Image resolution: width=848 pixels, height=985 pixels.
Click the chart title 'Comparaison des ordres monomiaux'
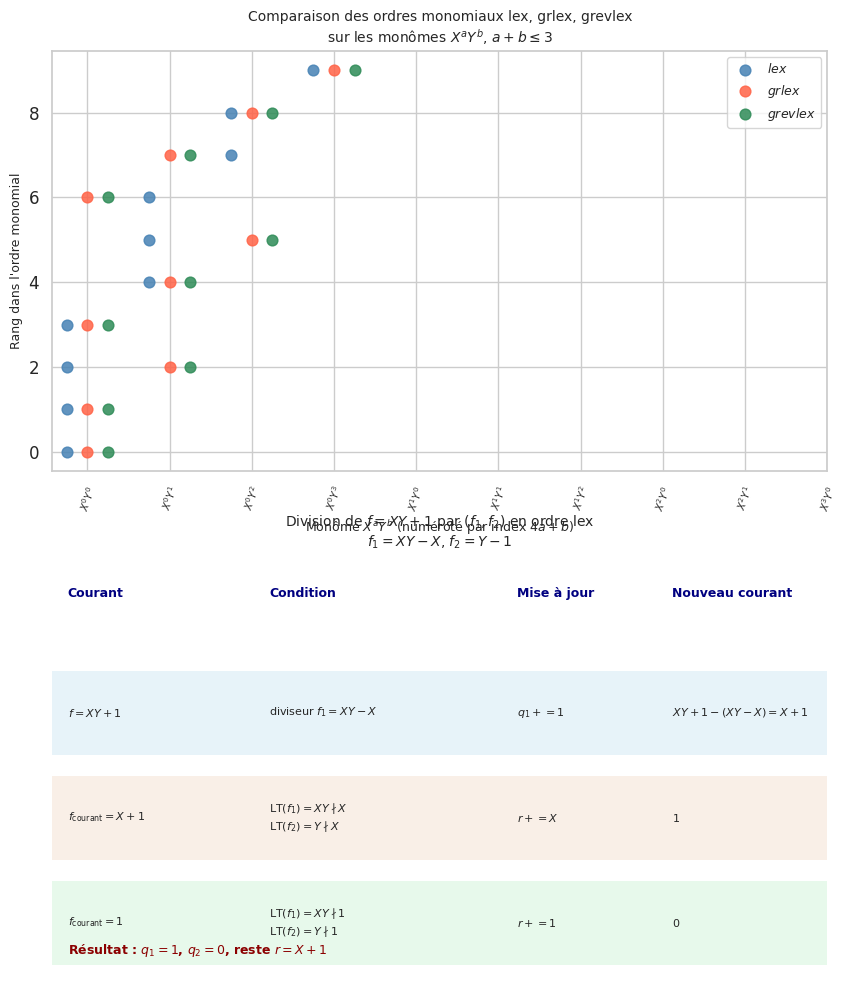(x=439, y=17)
